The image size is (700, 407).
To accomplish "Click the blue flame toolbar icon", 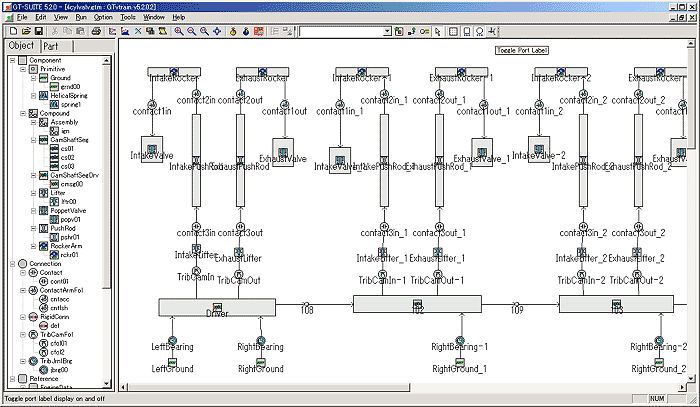I will coord(246,31).
